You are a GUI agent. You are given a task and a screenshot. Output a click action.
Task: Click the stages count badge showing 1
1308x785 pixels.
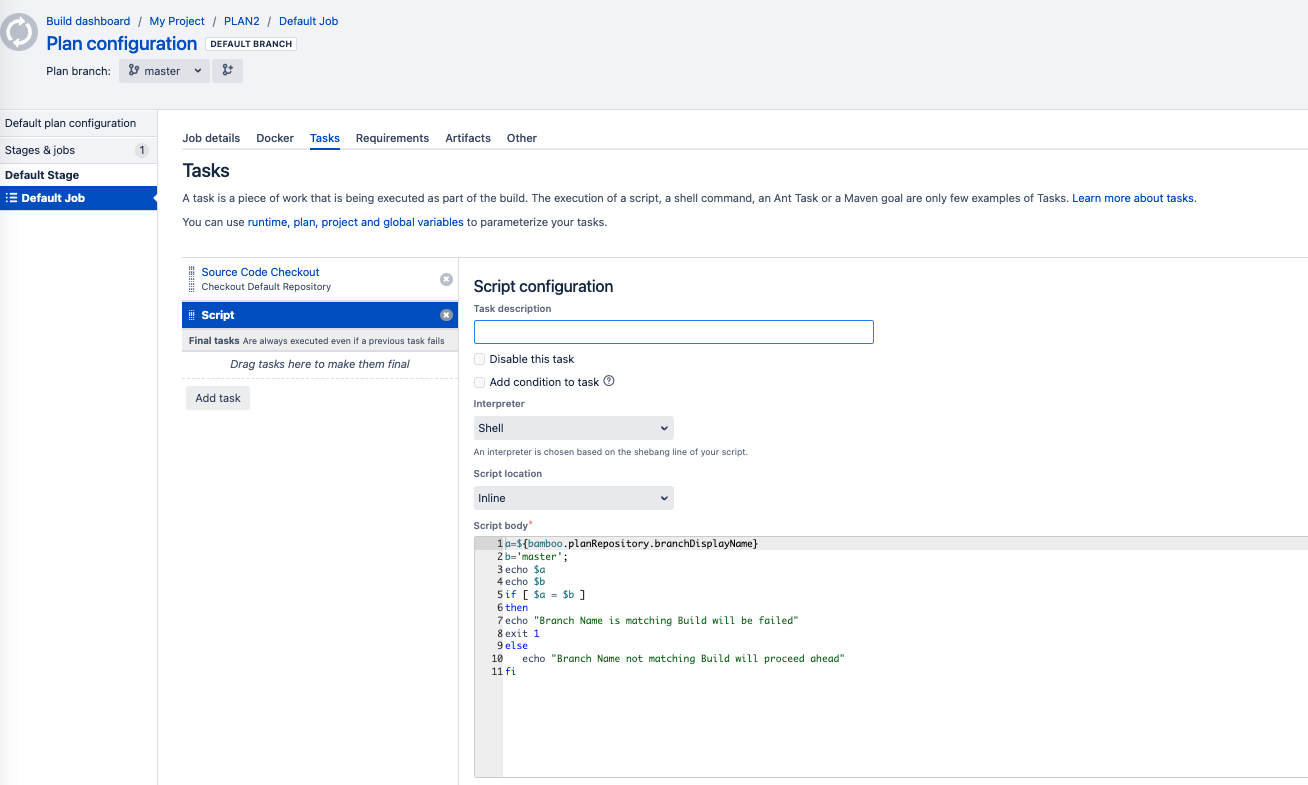pyautogui.click(x=142, y=150)
